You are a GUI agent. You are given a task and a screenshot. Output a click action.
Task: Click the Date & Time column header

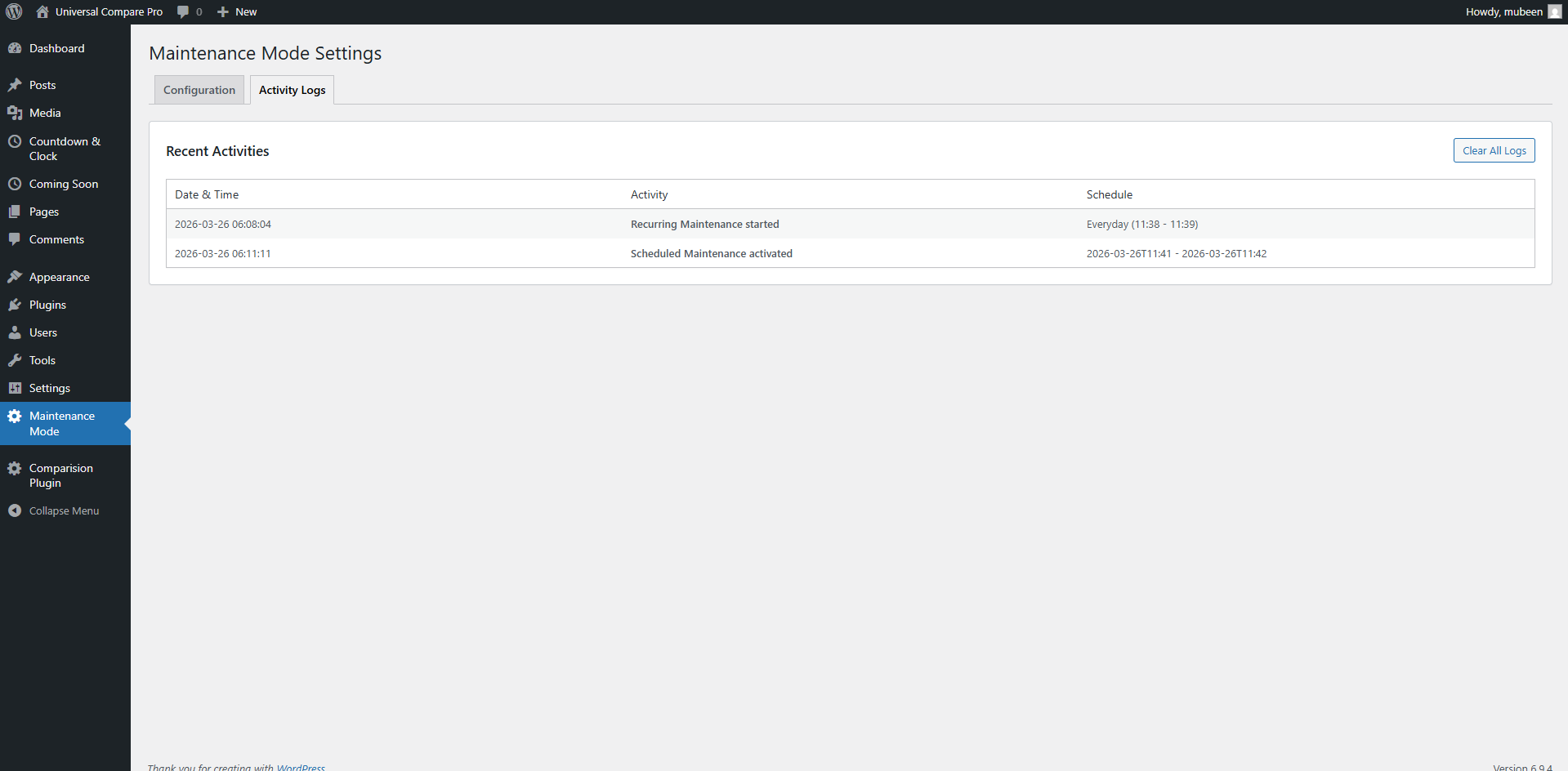click(207, 194)
